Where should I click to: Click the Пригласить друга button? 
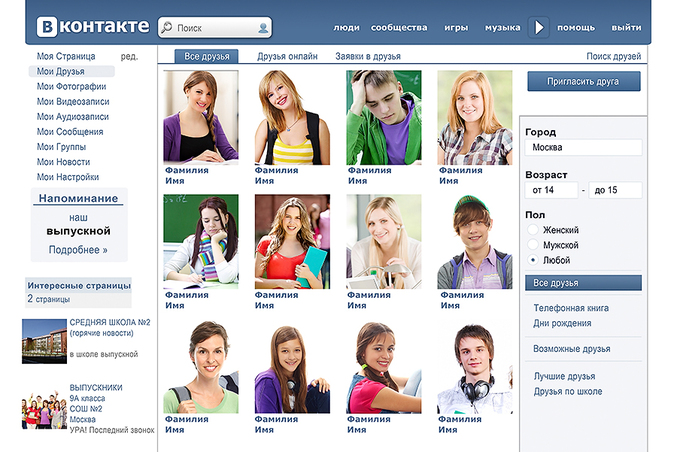585,81
